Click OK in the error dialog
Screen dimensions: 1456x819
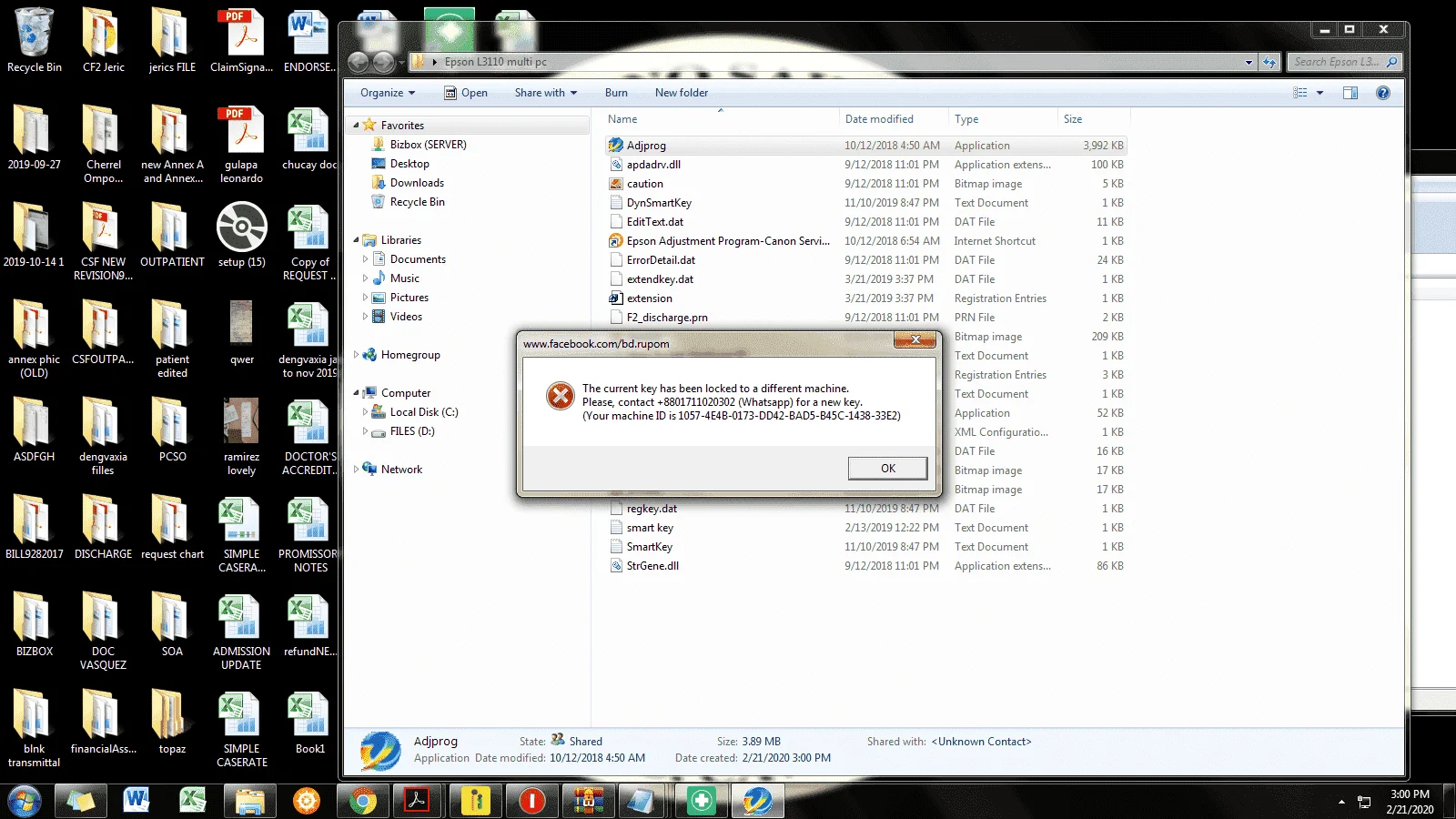887,468
